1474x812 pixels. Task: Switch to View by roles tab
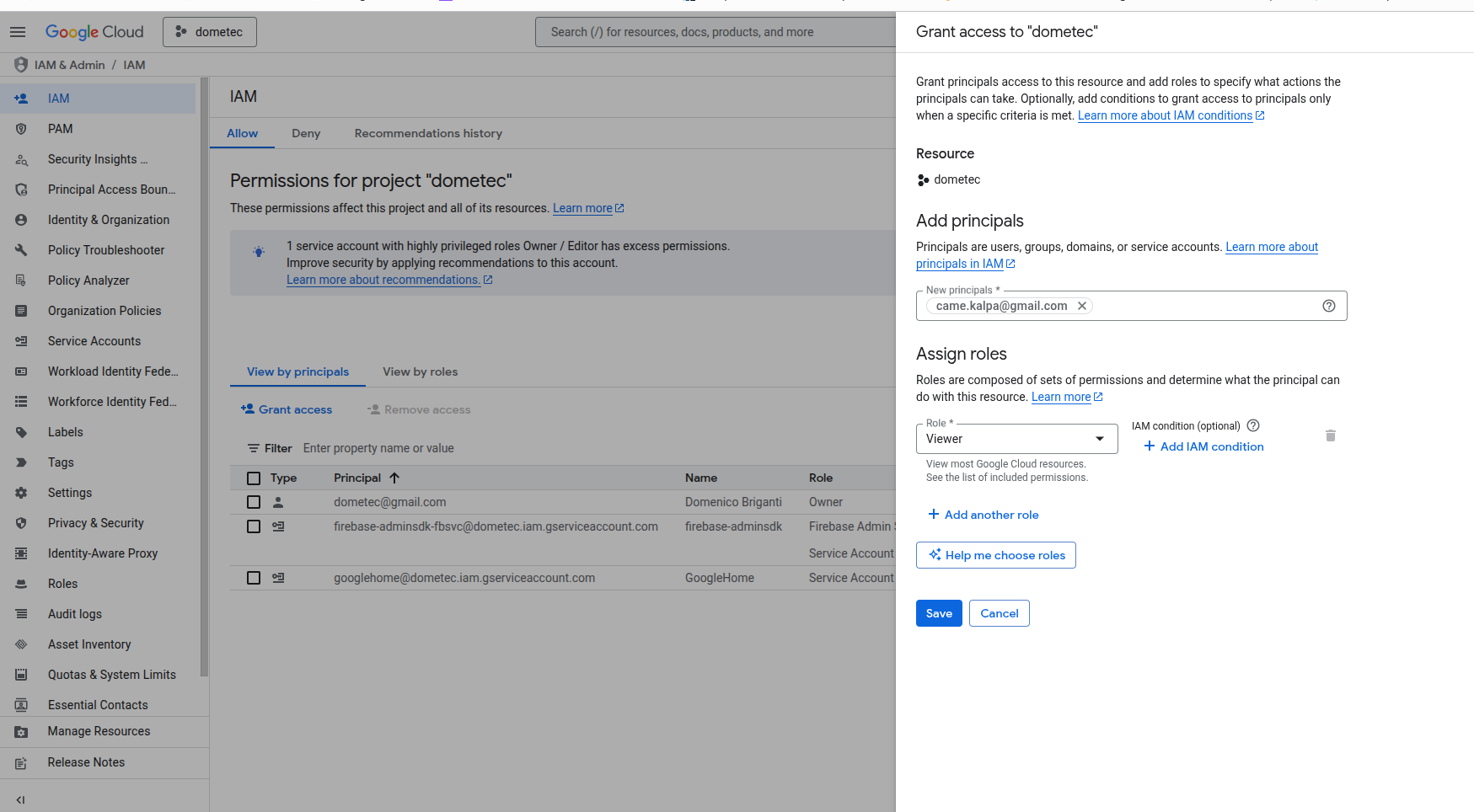coord(420,371)
